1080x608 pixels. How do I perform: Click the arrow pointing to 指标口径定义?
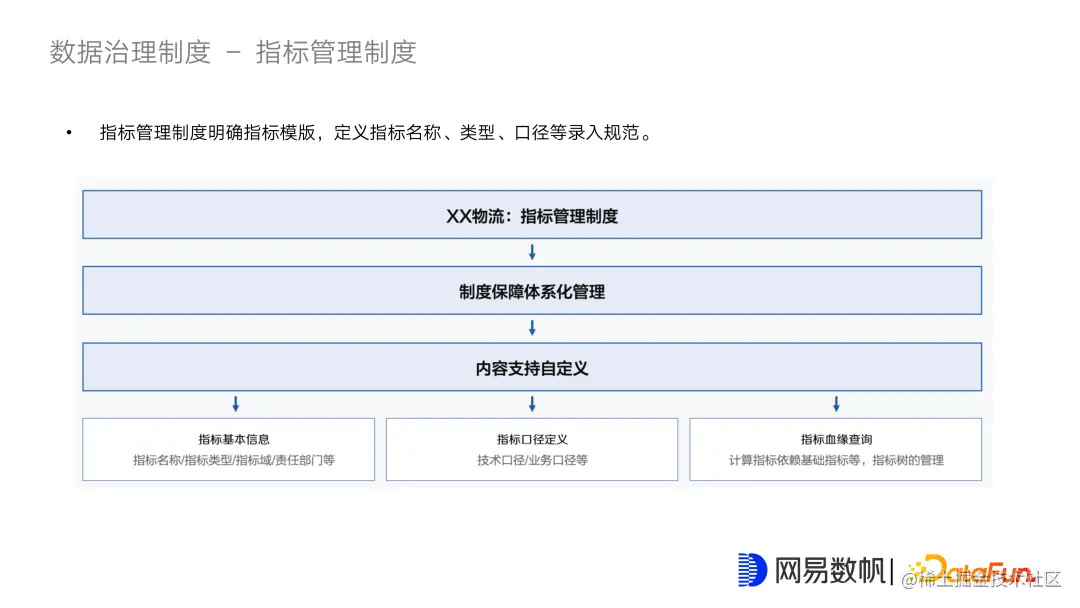pos(532,404)
